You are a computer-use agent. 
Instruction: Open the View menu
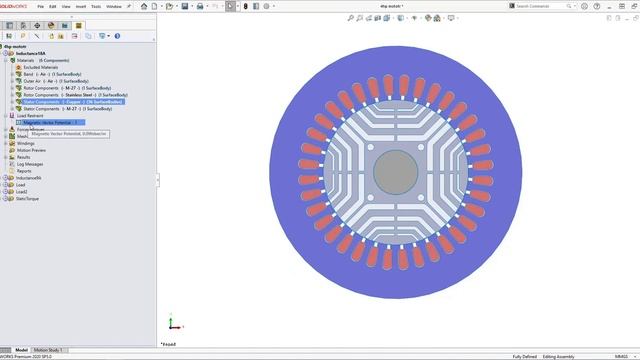[x=66, y=7]
